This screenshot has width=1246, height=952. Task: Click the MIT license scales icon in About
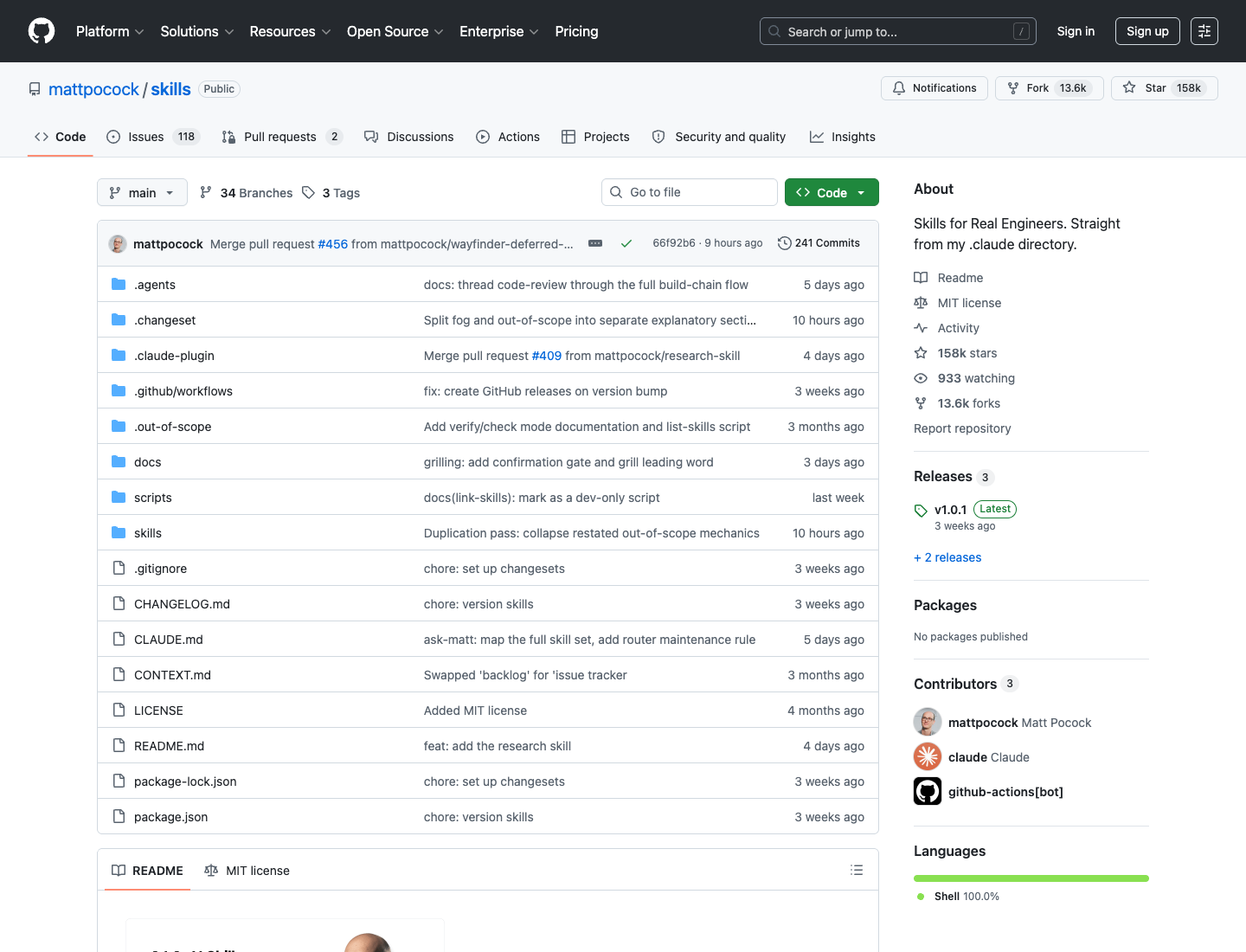(921, 303)
